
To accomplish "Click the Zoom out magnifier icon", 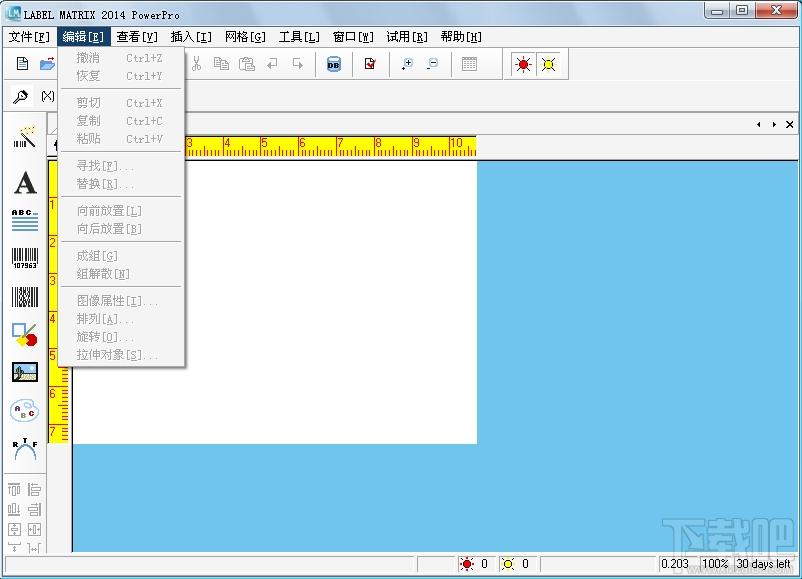I will [x=433, y=64].
